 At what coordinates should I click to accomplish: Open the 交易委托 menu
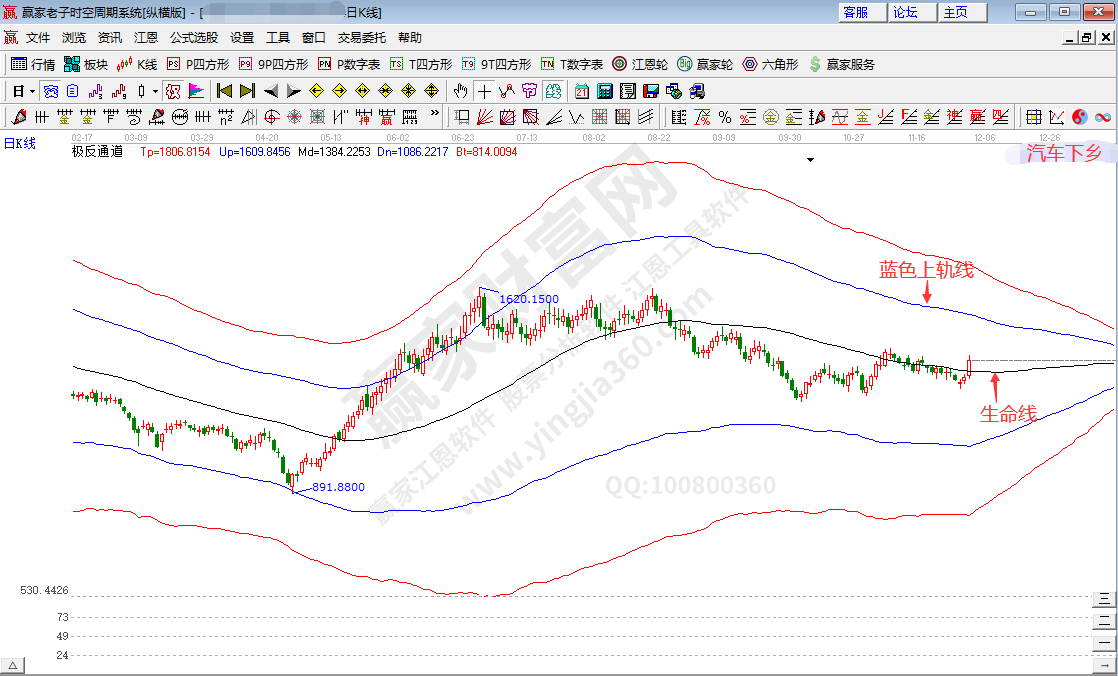361,38
